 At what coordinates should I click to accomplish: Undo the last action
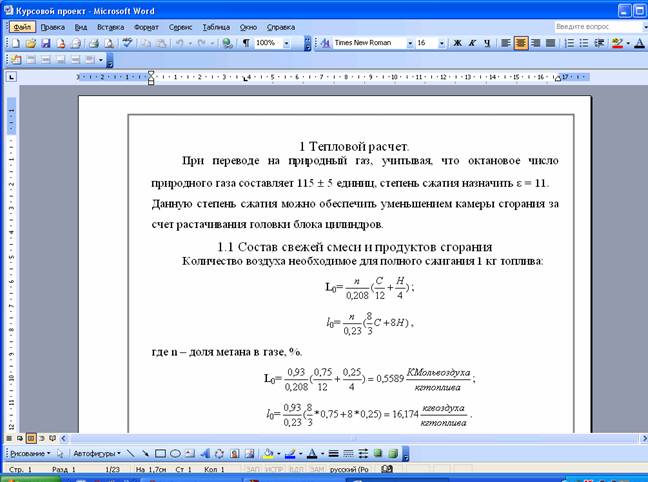pyautogui.click(x=180, y=43)
